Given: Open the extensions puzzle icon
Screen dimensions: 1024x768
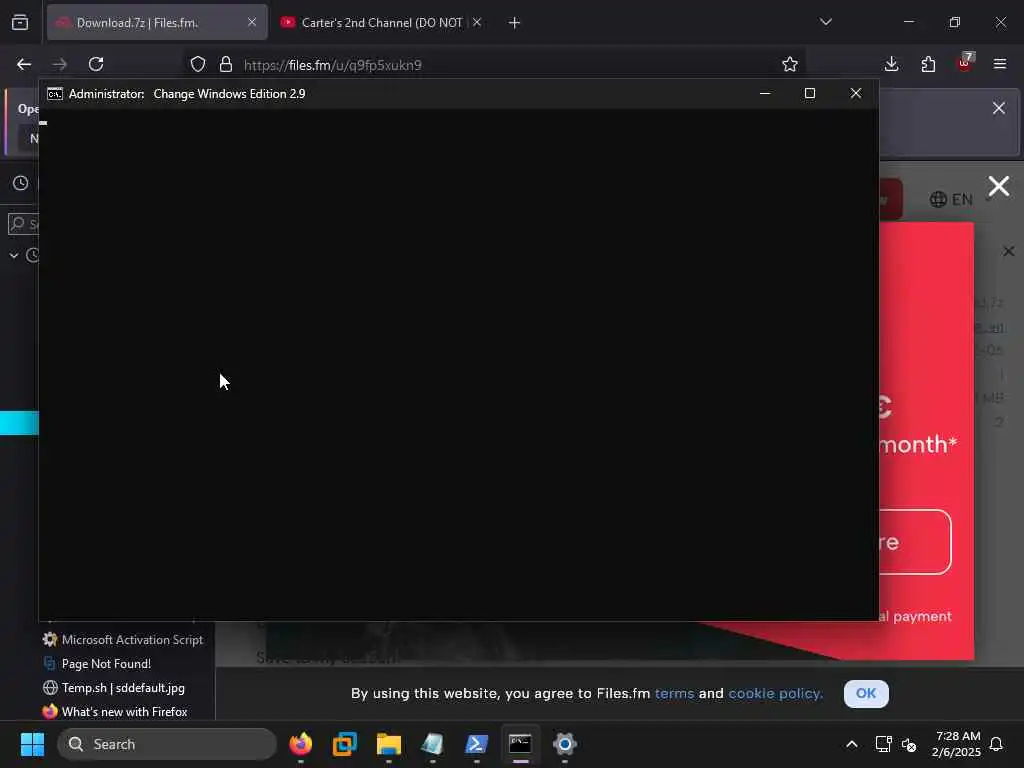Looking at the screenshot, I should 928,64.
